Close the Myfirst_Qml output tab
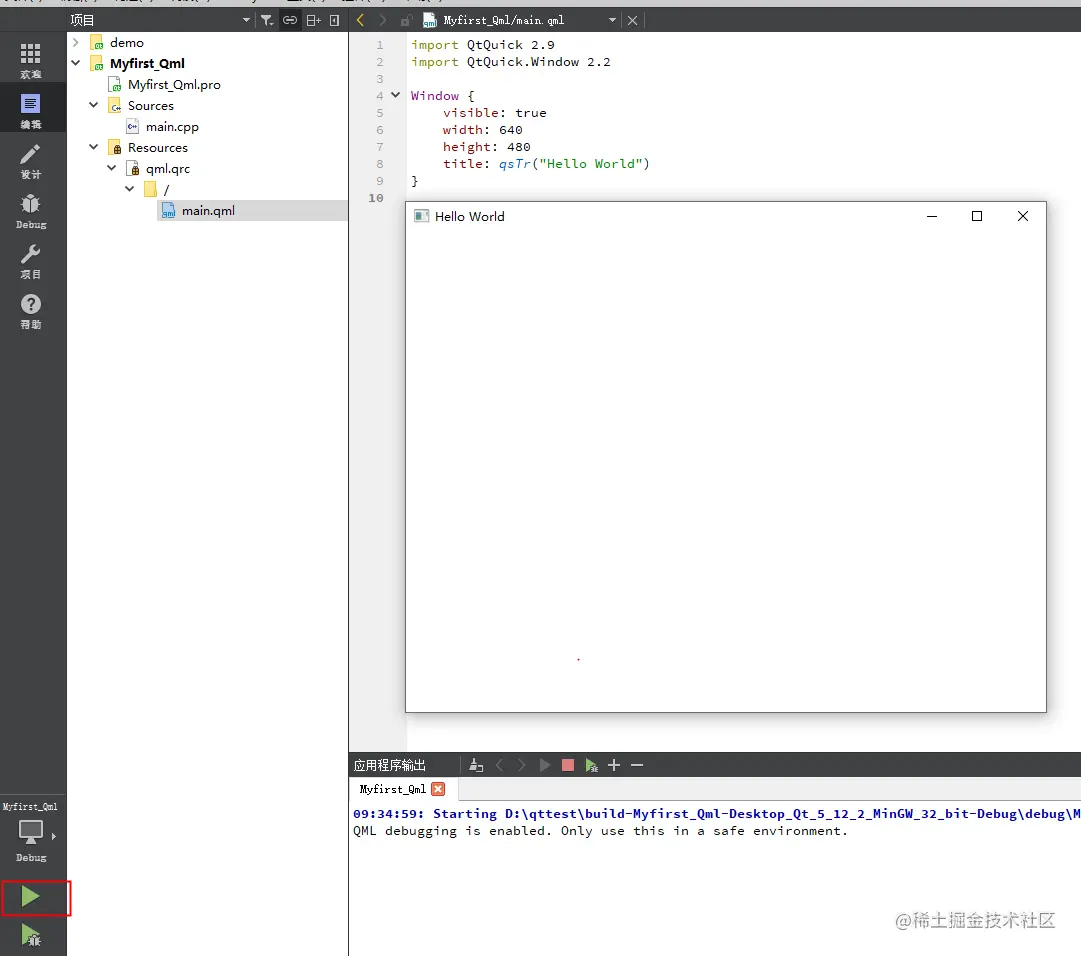The height and width of the screenshot is (956, 1081). [438, 789]
